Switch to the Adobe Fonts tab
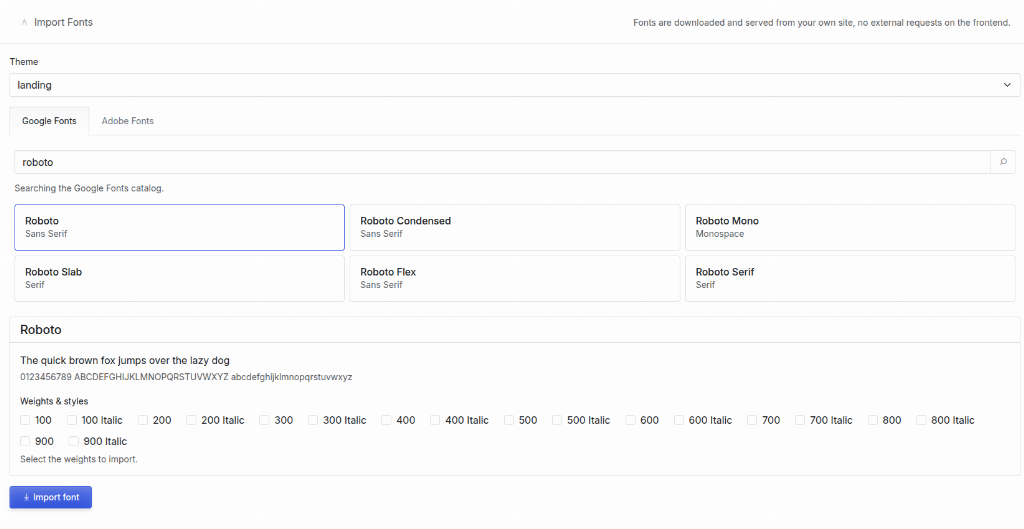This screenshot has width=1024, height=529. [x=127, y=121]
